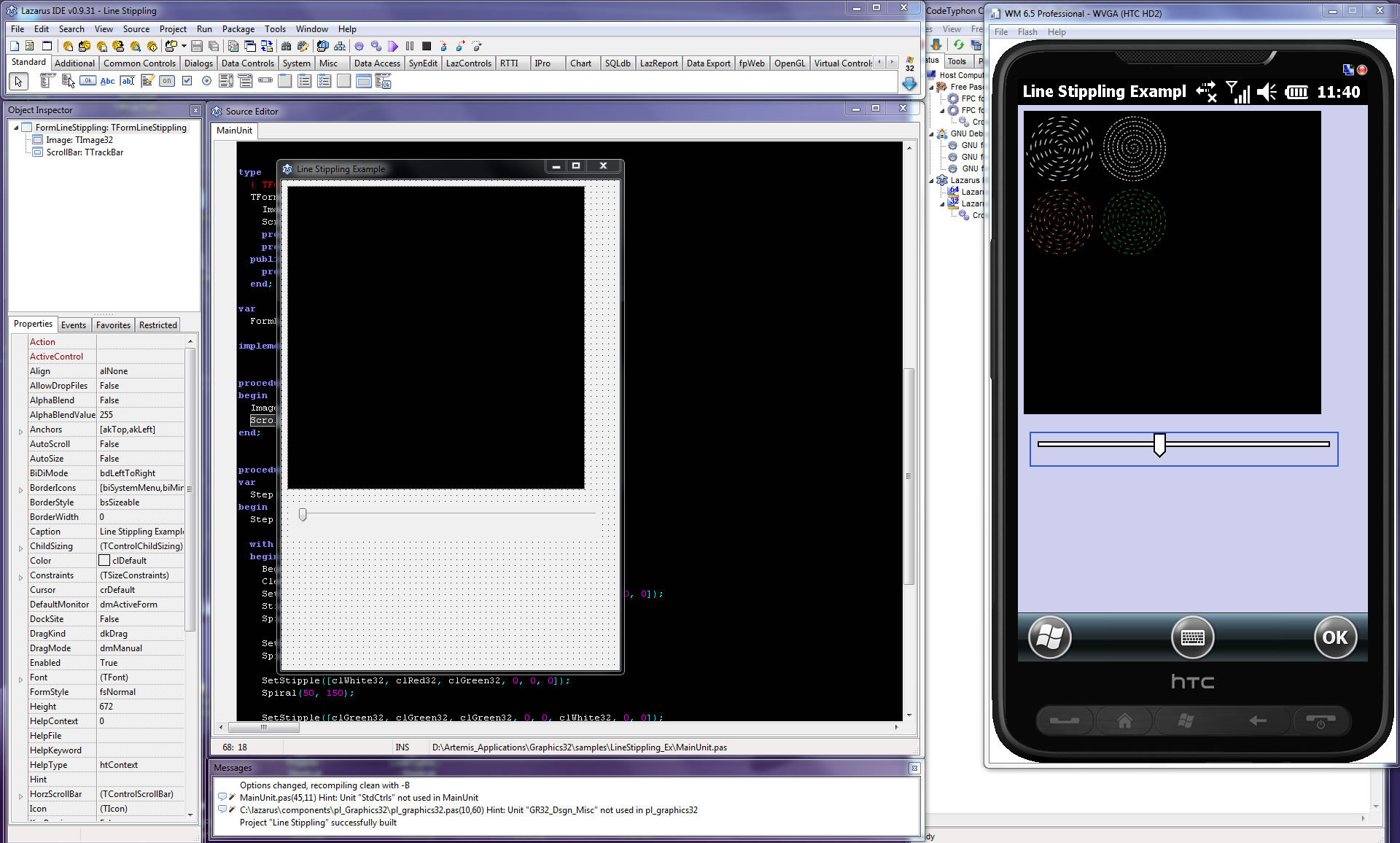Click the binoculars Find icon

tap(287, 46)
